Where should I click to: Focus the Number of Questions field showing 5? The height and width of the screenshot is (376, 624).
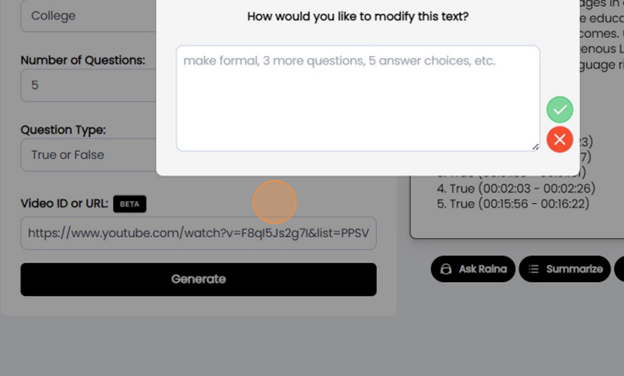click(88, 85)
